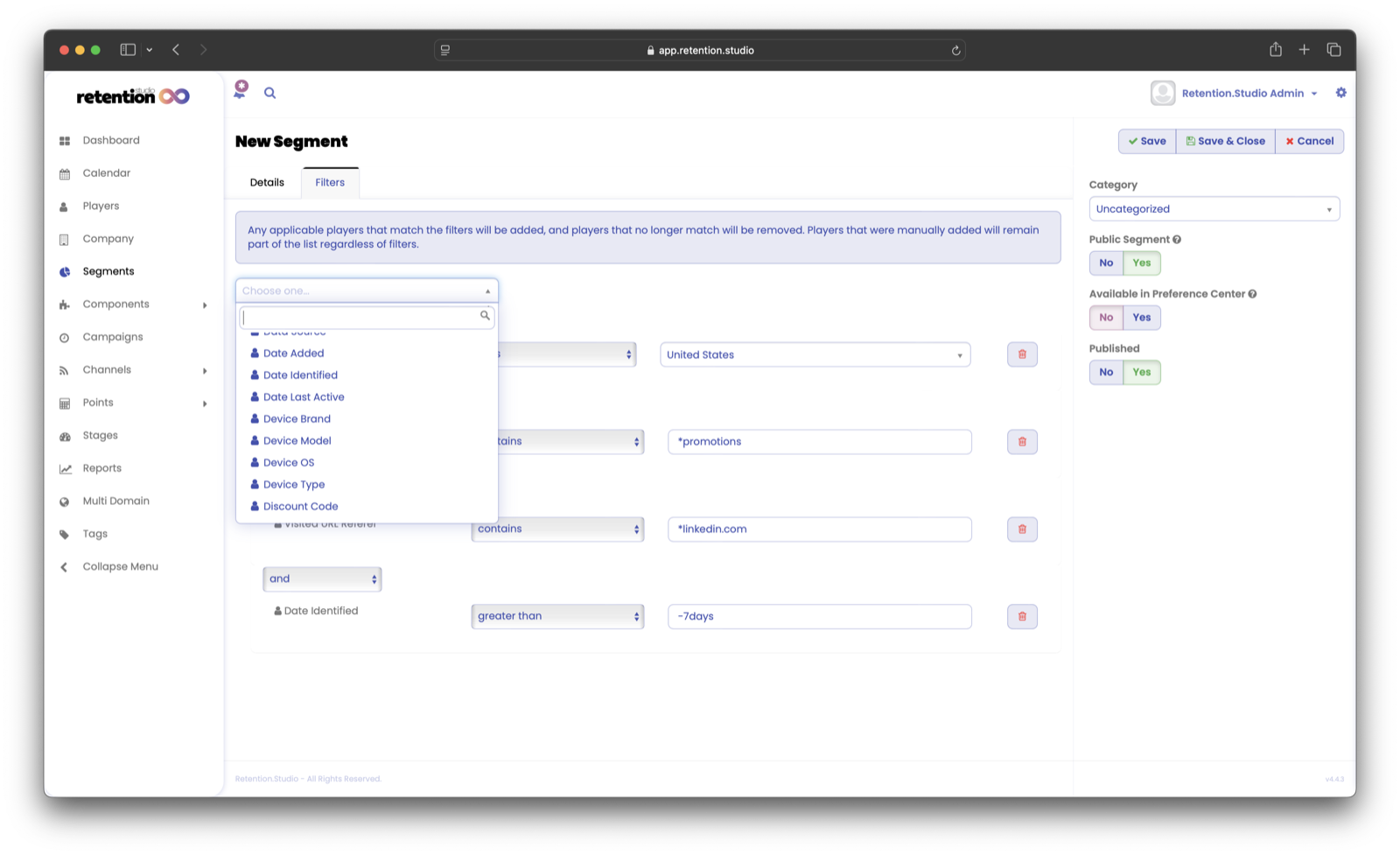Click Public Segment help icon

[1177, 240]
